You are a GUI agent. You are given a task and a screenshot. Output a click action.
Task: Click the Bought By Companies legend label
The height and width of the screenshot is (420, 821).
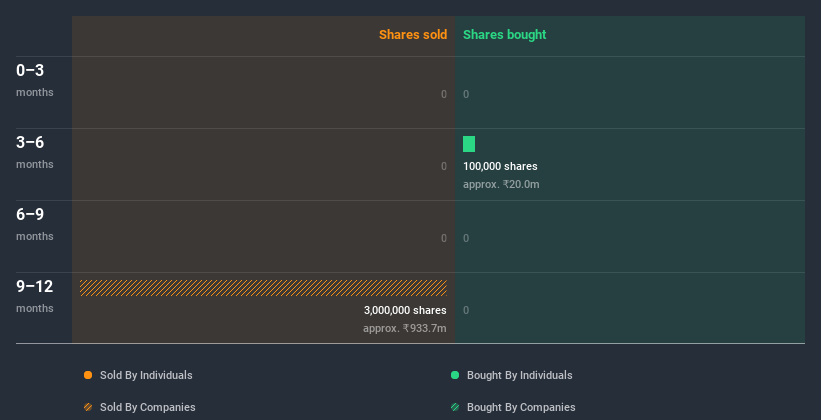521,407
